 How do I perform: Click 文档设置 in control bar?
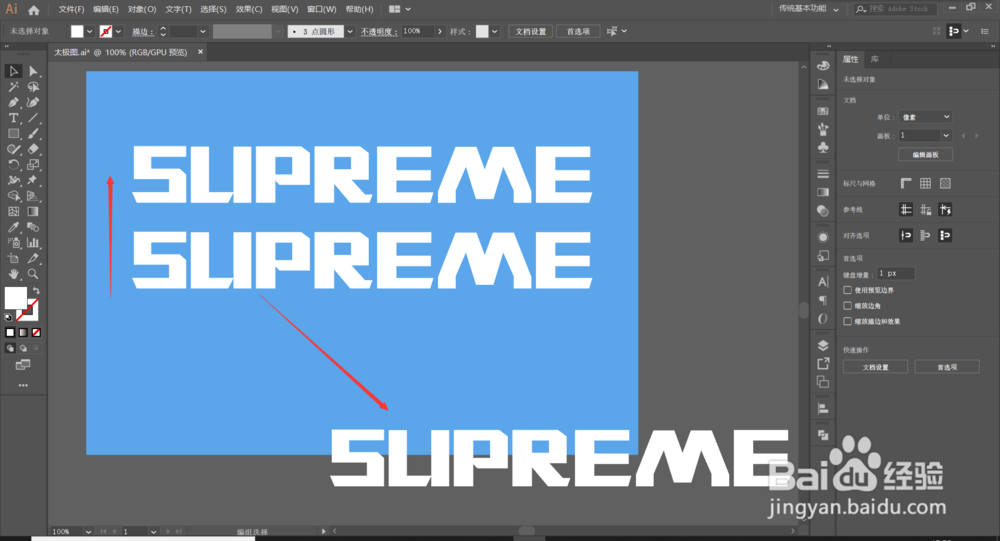[x=531, y=31]
